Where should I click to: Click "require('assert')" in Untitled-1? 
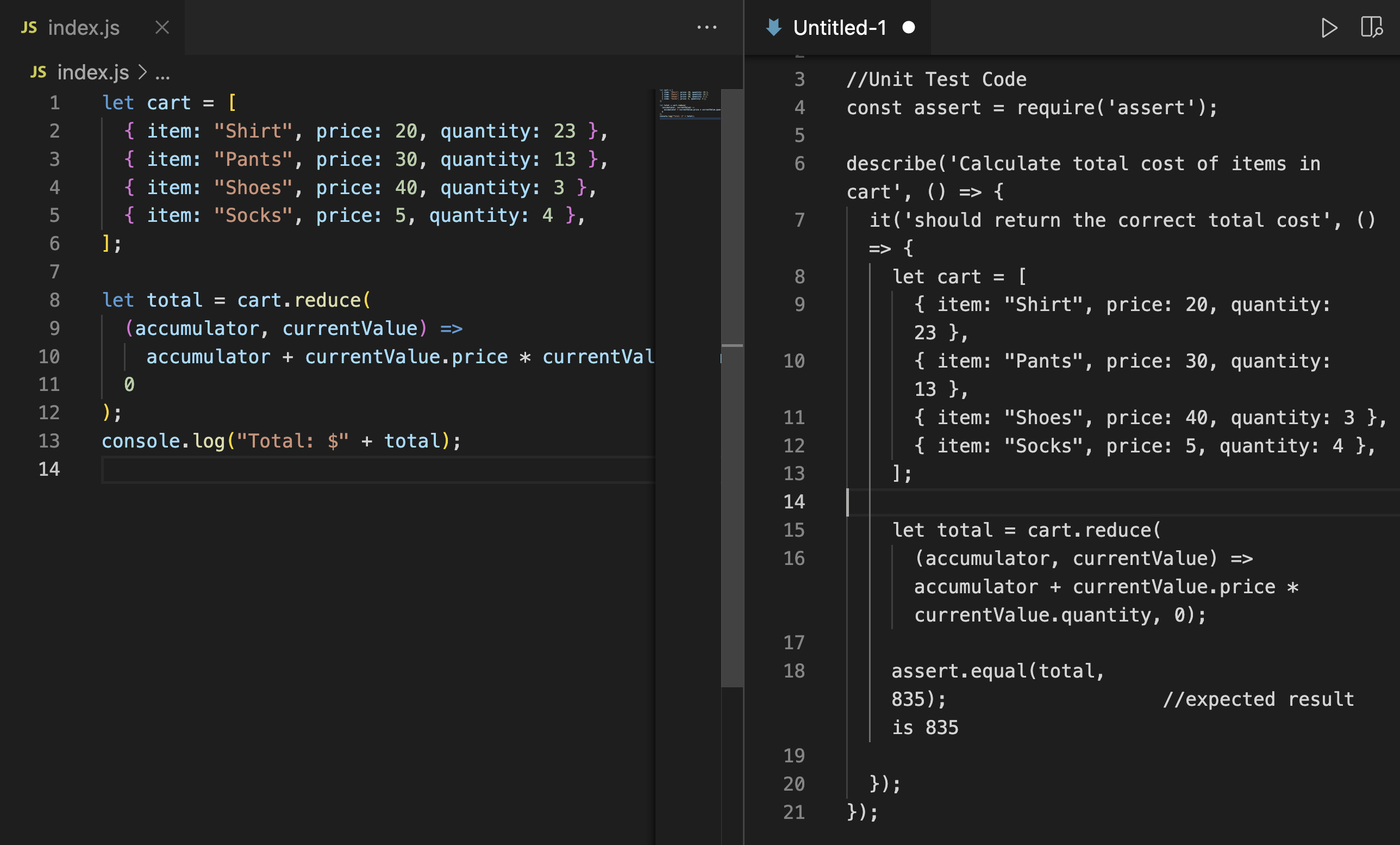click(1111, 108)
